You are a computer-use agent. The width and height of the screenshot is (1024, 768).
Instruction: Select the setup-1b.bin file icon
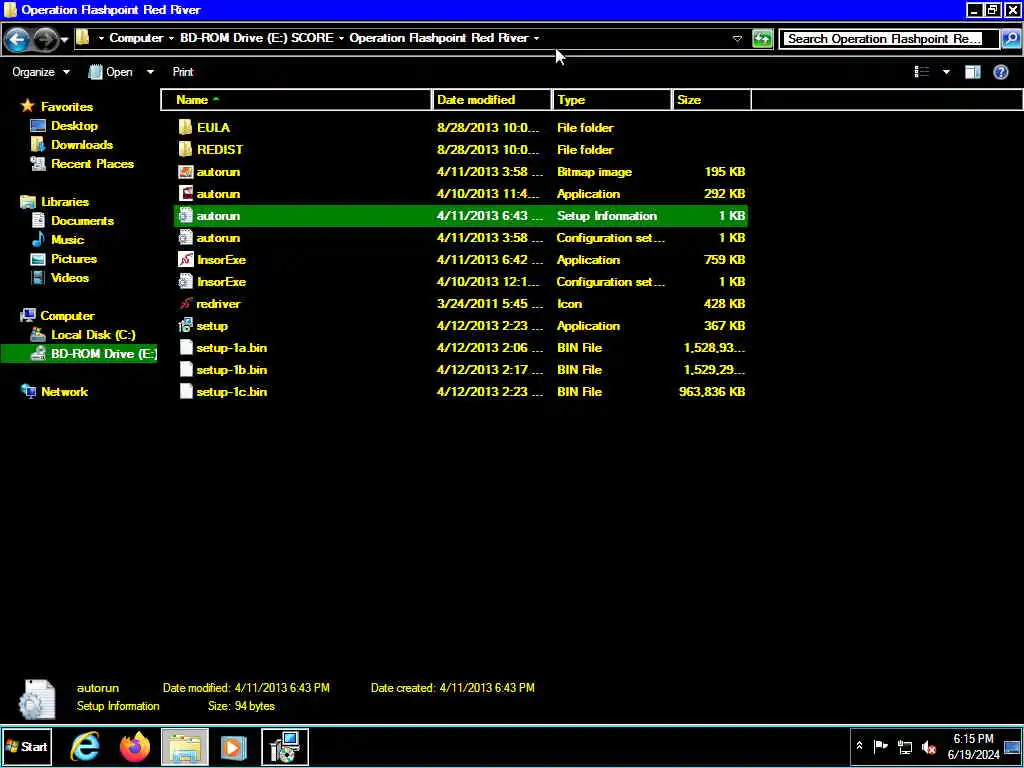coord(185,370)
